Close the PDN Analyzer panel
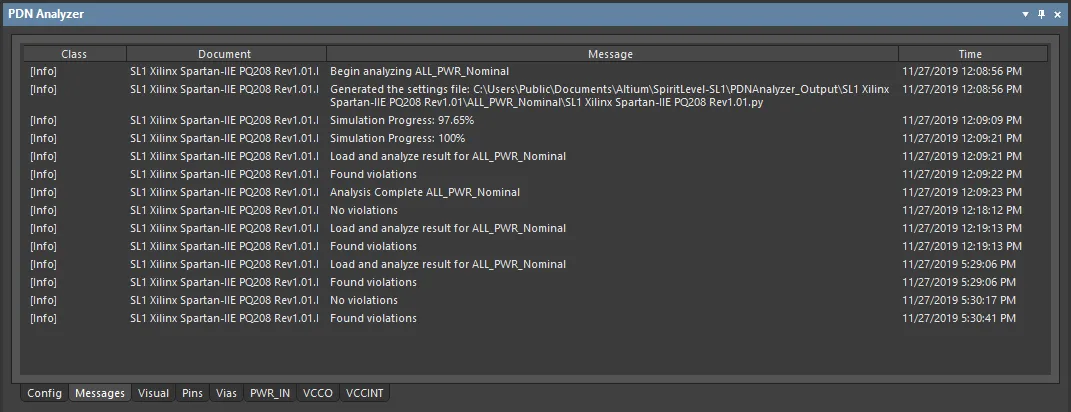Screen dimensions: 1071x412 pyautogui.click(x=1057, y=14)
